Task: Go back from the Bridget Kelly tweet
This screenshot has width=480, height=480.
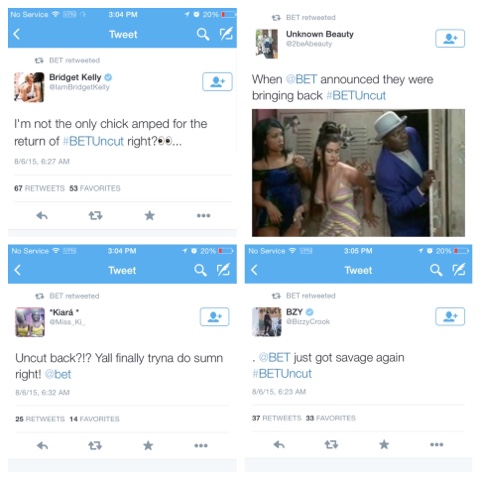Action: [x=16, y=34]
